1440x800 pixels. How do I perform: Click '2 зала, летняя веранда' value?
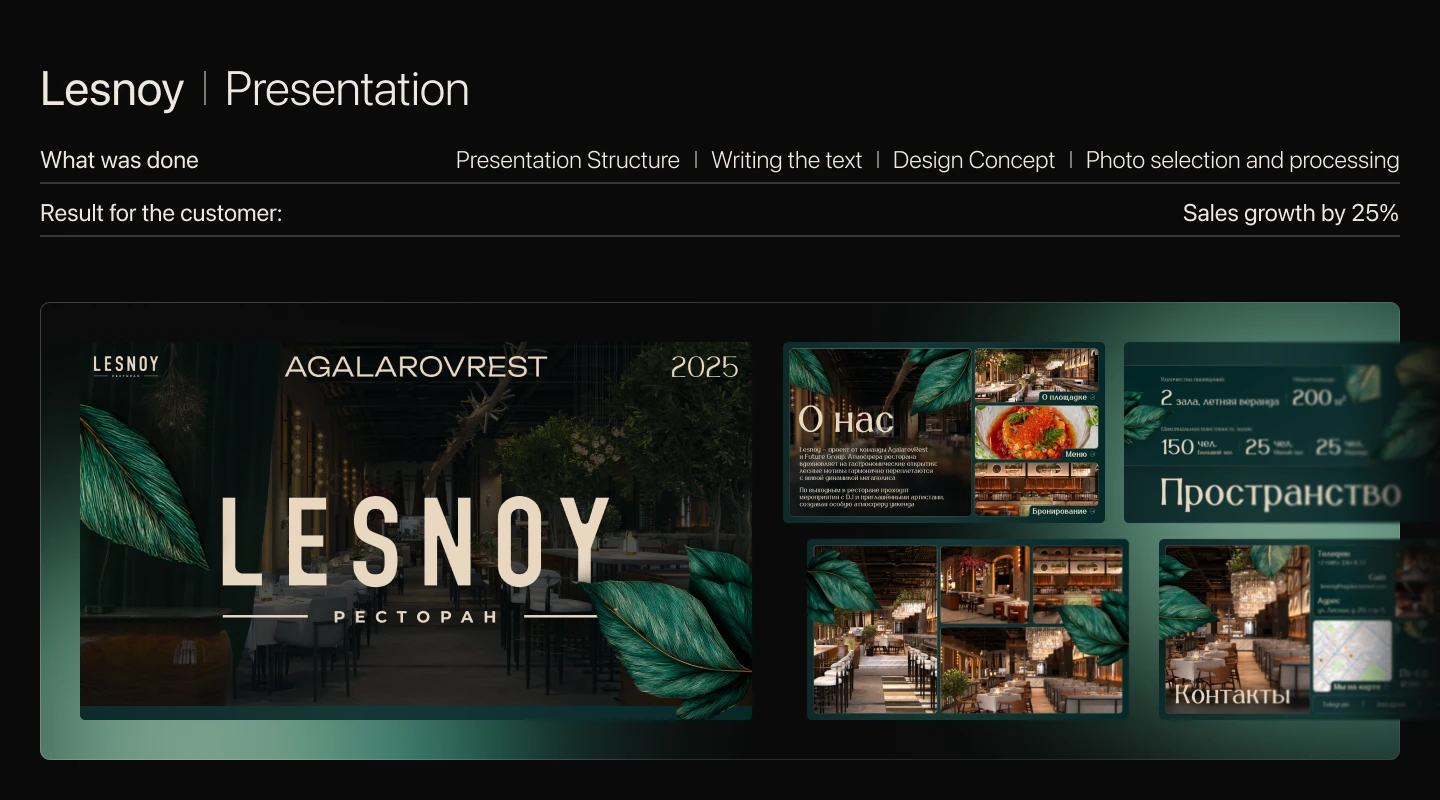(1219, 398)
